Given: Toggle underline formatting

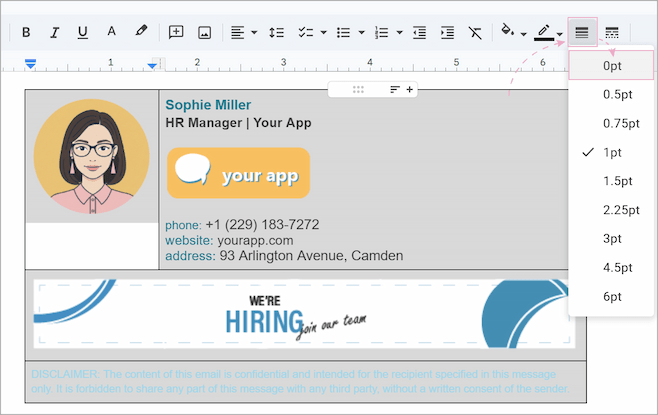Looking at the screenshot, I should 82,32.
